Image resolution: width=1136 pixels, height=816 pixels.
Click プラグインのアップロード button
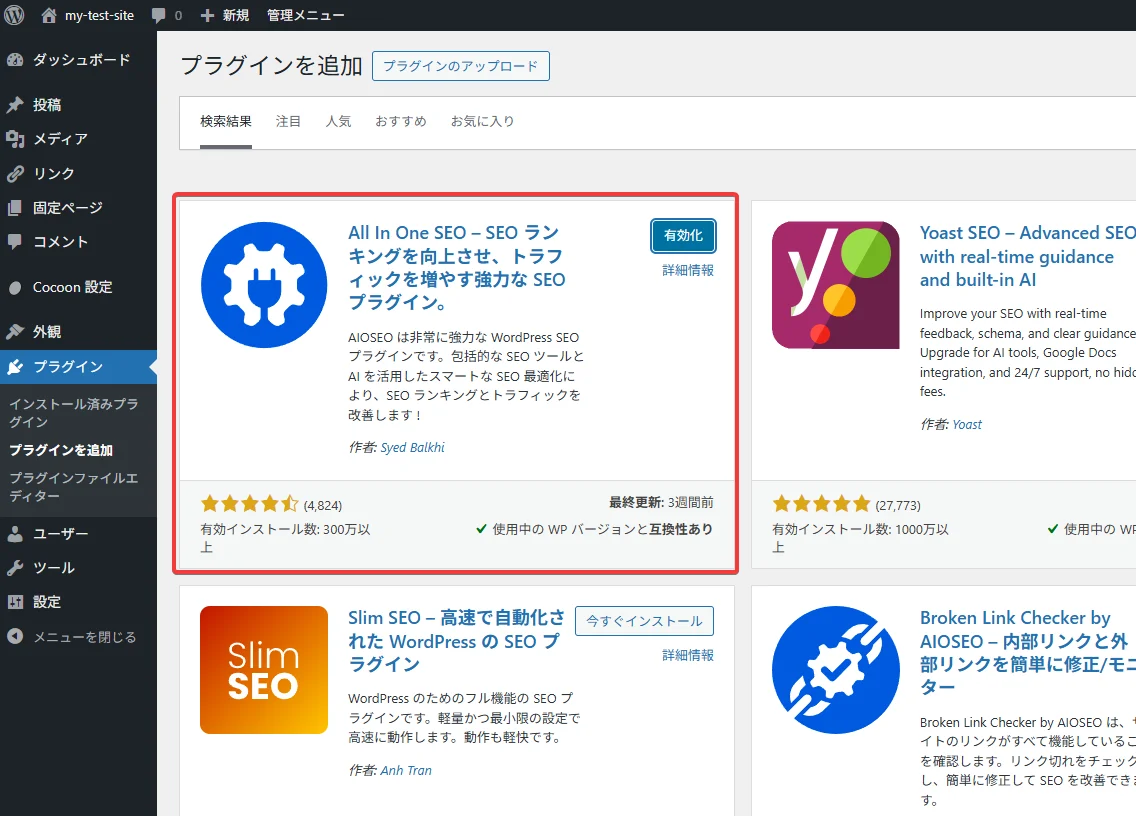[x=461, y=66]
